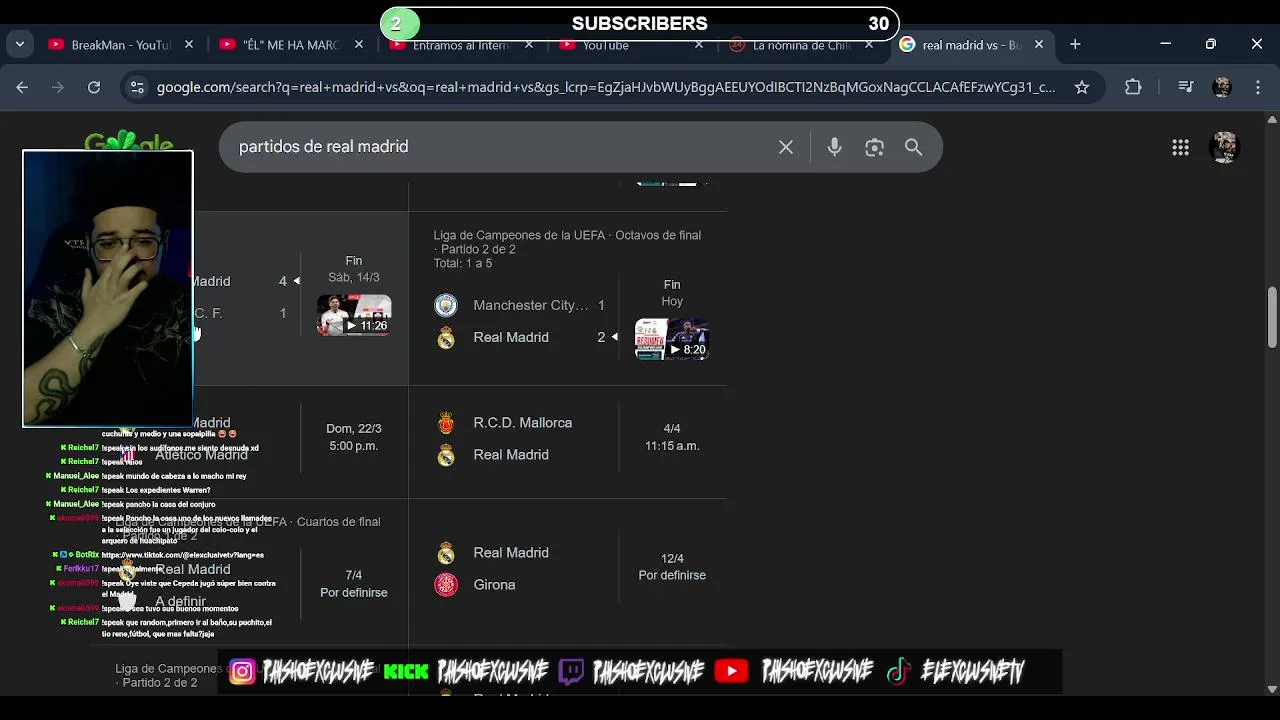Close the La nómina de Chile tab
The width and height of the screenshot is (1280, 720).
[869, 45]
